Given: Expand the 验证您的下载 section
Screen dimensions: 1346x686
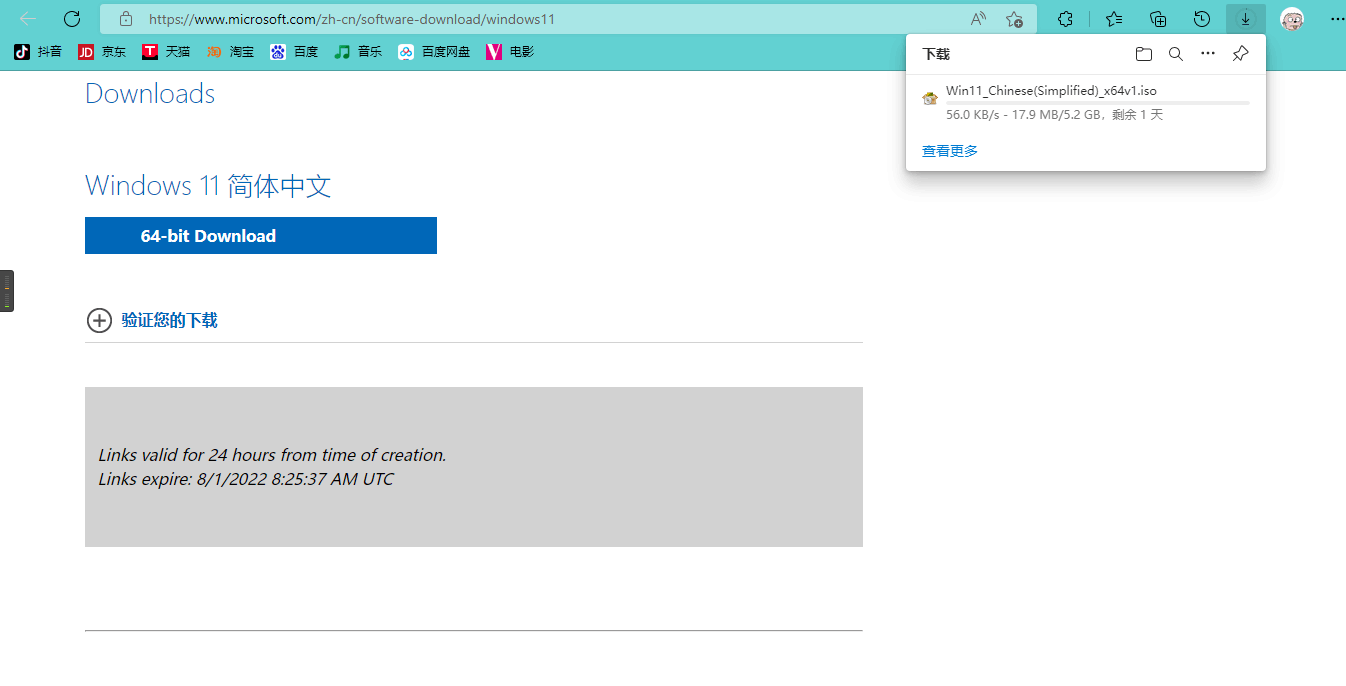Looking at the screenshot, I should pyautogui.click(x=152, y=320).
